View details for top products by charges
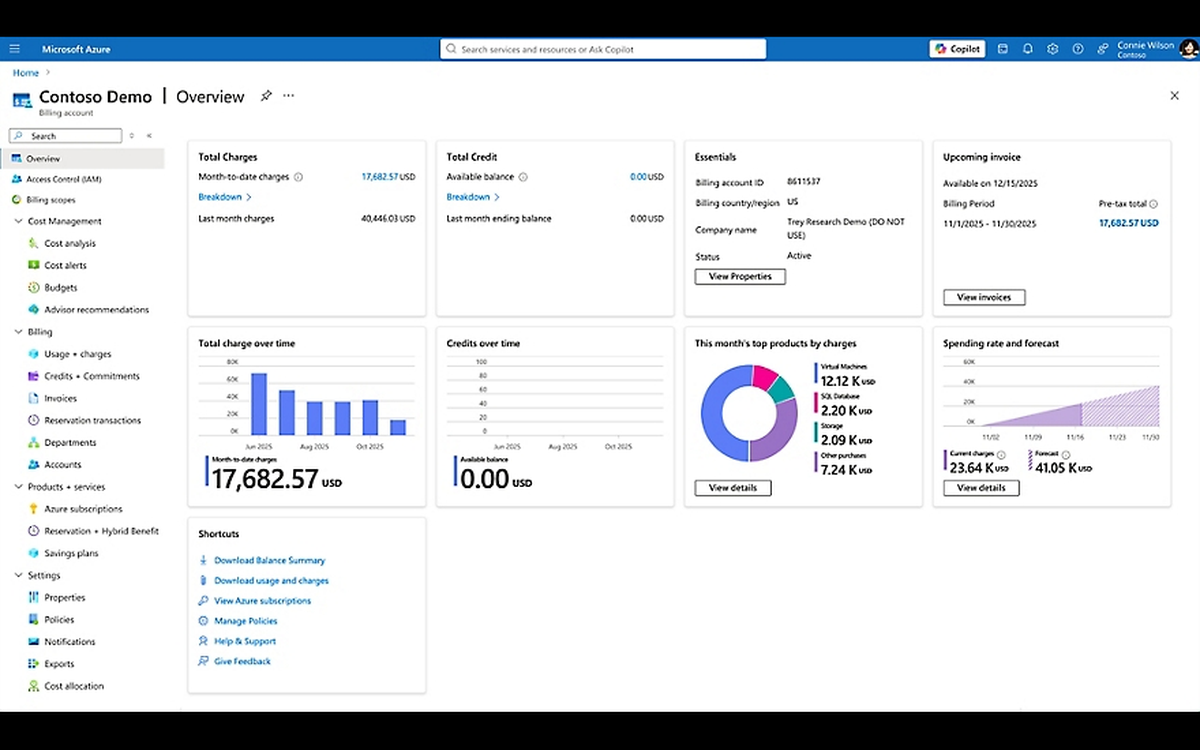Viewport: 1200px width, 750px height. [733, 488]
